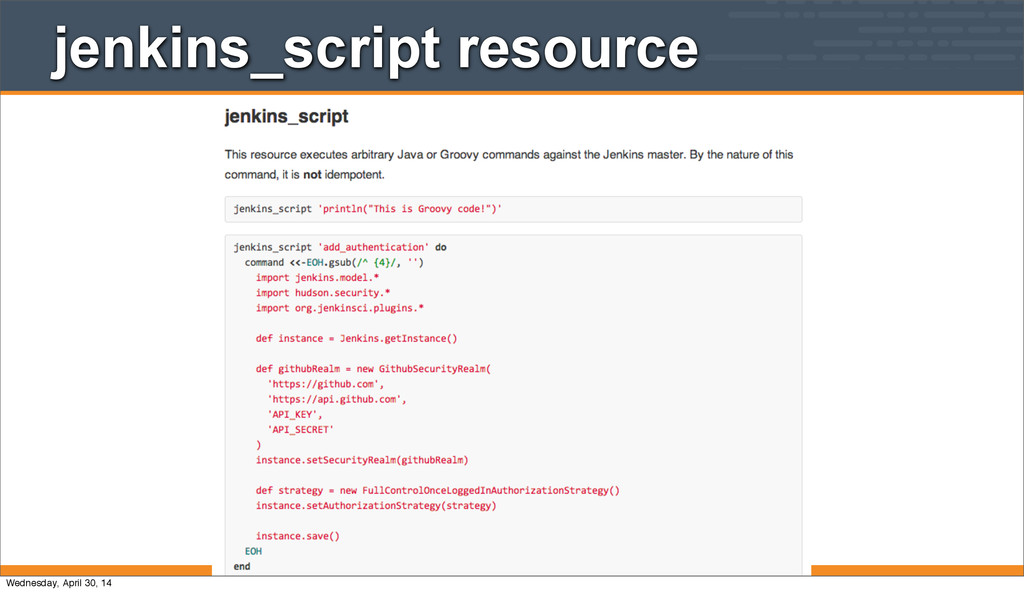Screen dimensions: 1024x592
Task: Select the 'API_SECRET' string argument
Action: 300,429
